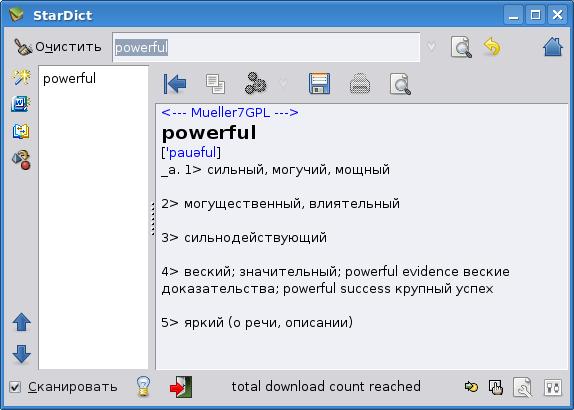This screenshot has height=410, width=574.
Task: Click the bold powerful headword
Action: (x=209, y=133)
